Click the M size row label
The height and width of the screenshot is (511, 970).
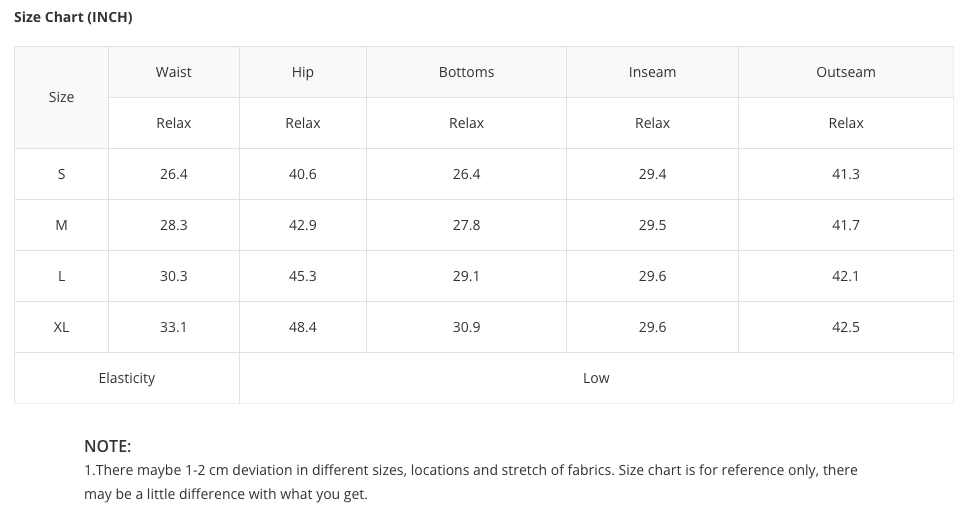[x=61, y=225]
